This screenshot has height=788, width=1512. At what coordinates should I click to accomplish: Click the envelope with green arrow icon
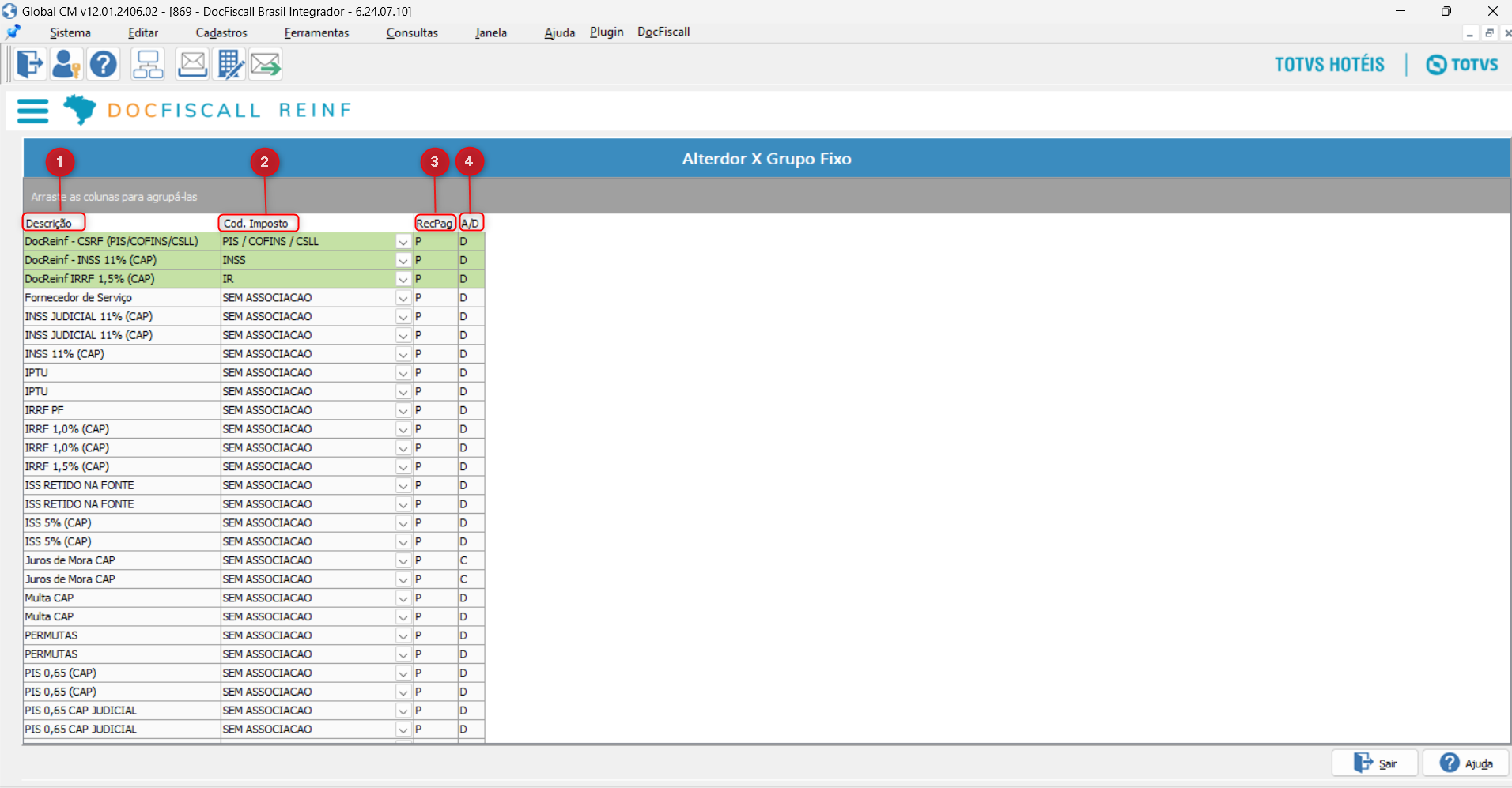point(266,64)
